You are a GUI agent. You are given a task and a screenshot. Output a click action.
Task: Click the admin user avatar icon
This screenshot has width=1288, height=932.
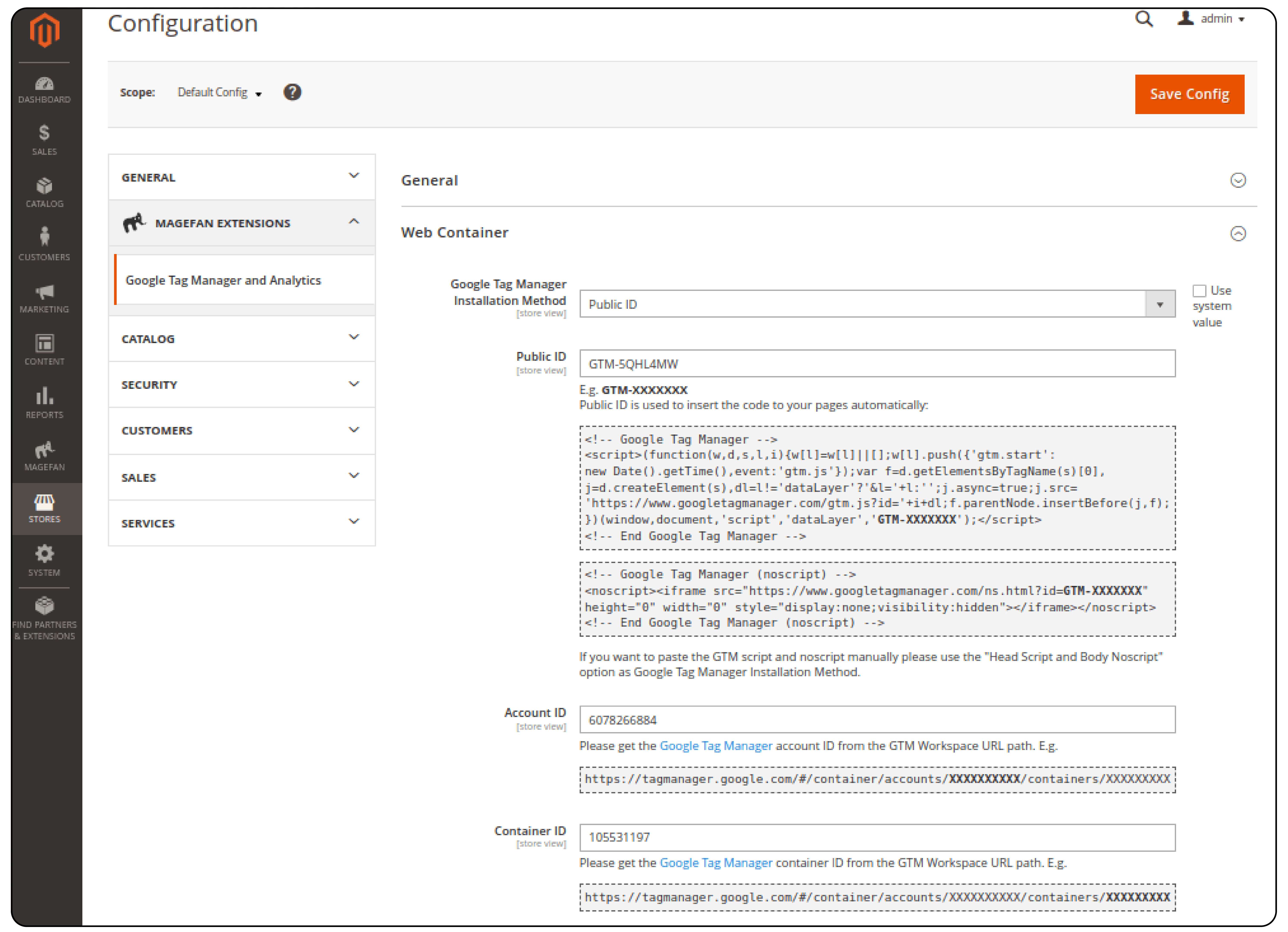click(1185, 18)
